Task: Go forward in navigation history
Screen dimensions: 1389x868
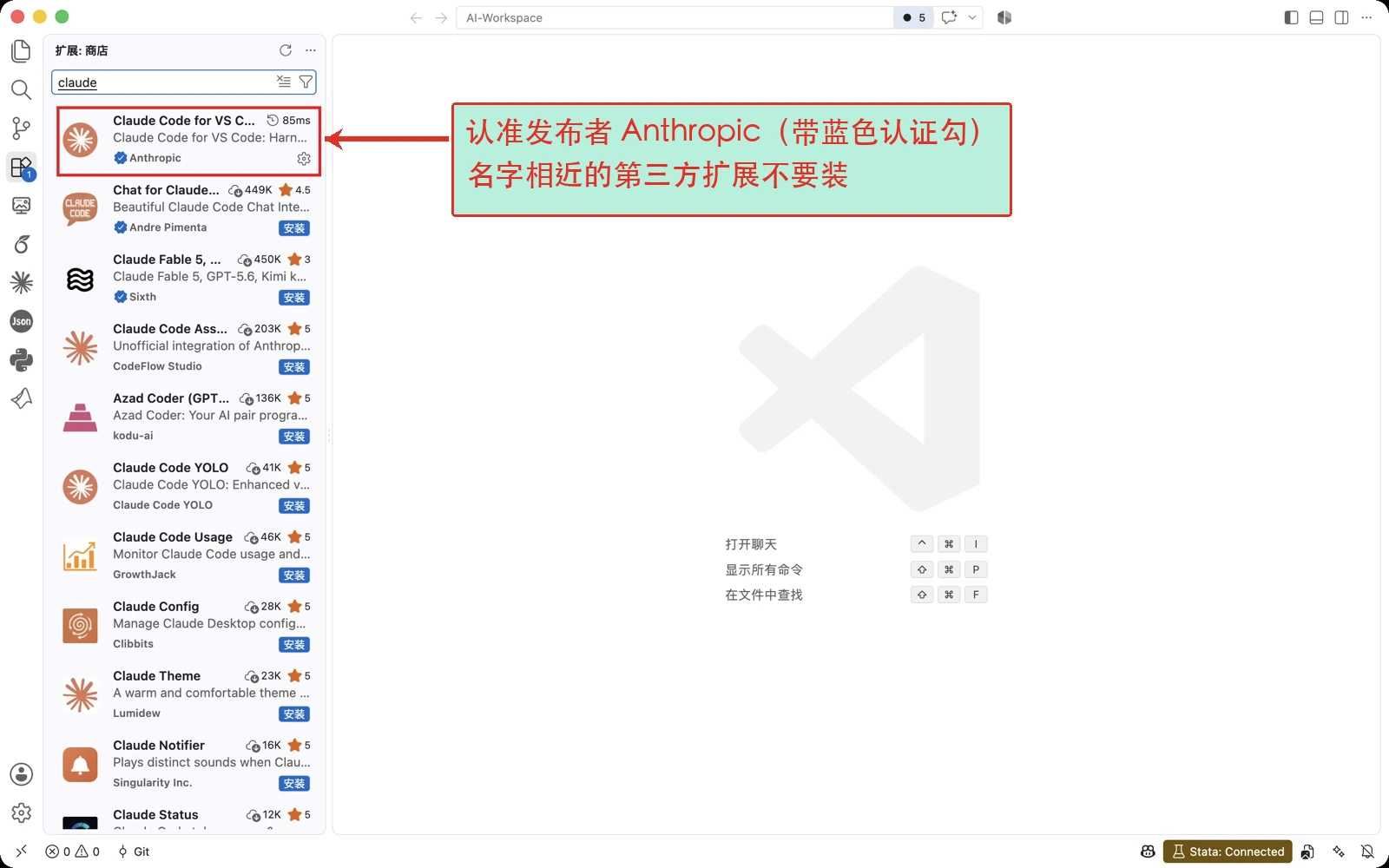Action: click(x=441, y=17)
